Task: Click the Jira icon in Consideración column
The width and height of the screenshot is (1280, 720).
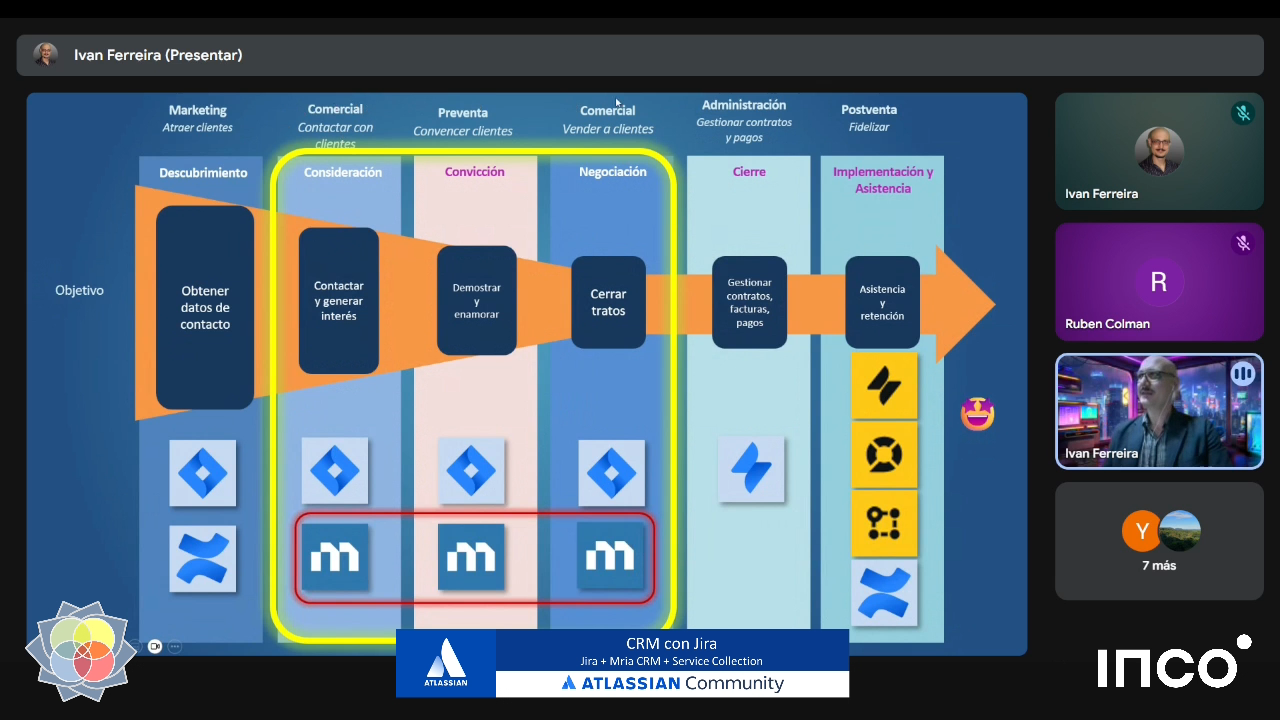Action: tap(334, 470)
